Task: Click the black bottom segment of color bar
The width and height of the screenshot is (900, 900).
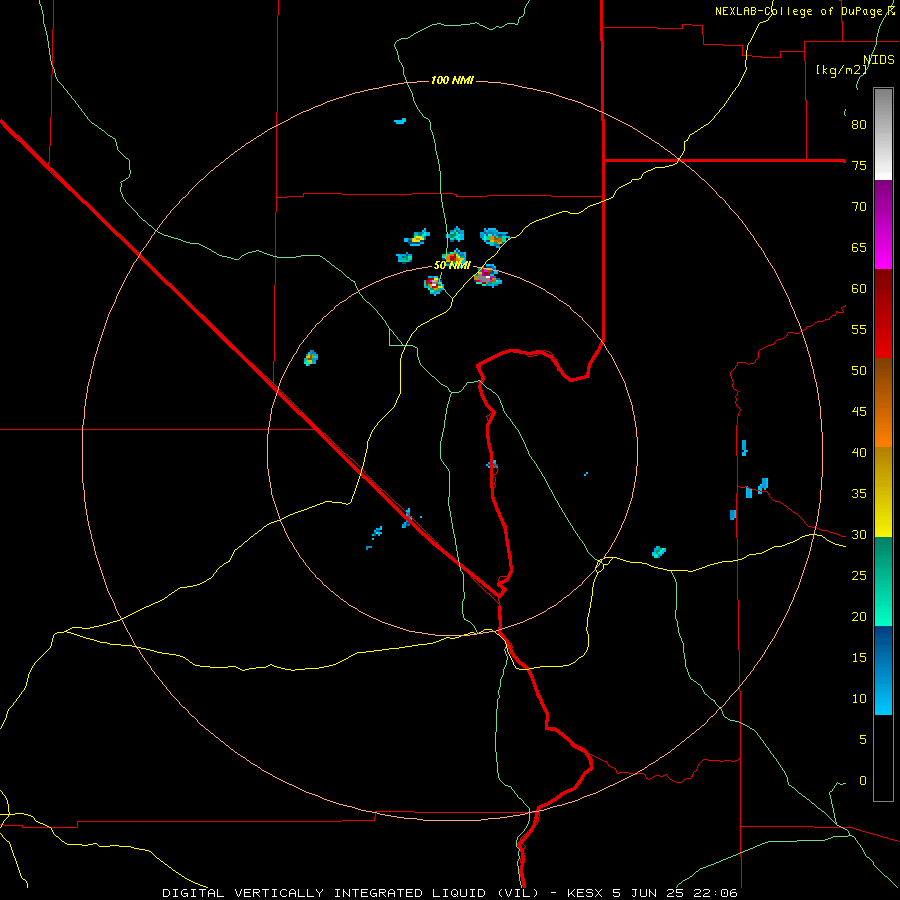Action: click(x=883, y=758)
